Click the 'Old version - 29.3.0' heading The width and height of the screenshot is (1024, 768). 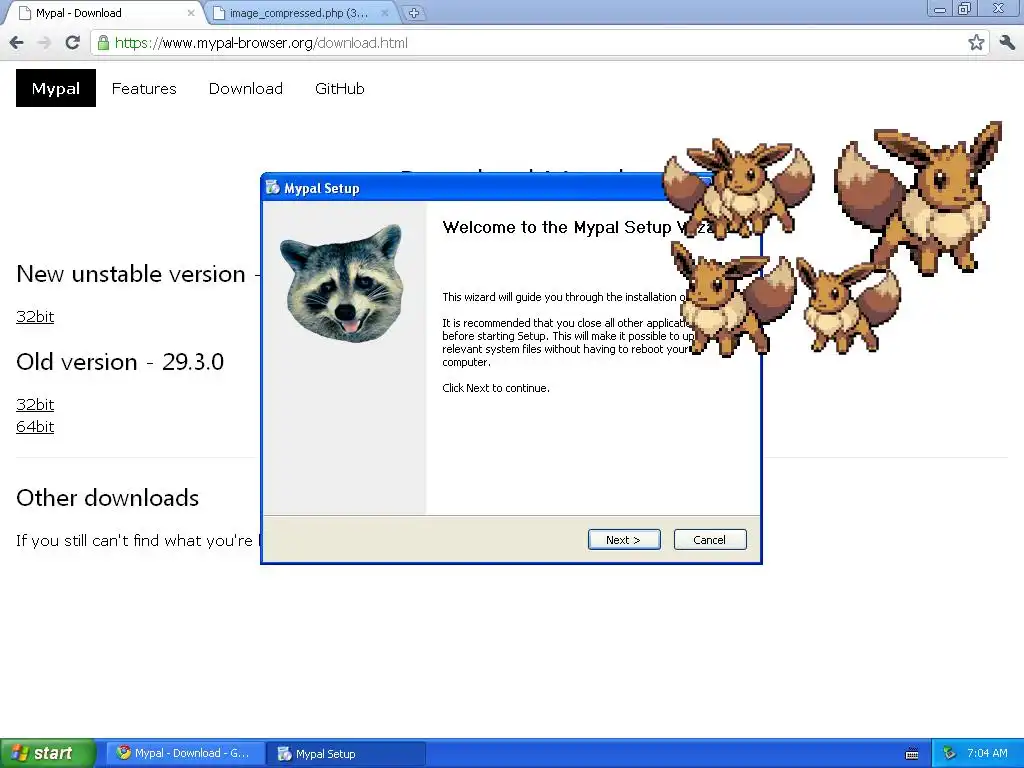(x=120, y=362)
